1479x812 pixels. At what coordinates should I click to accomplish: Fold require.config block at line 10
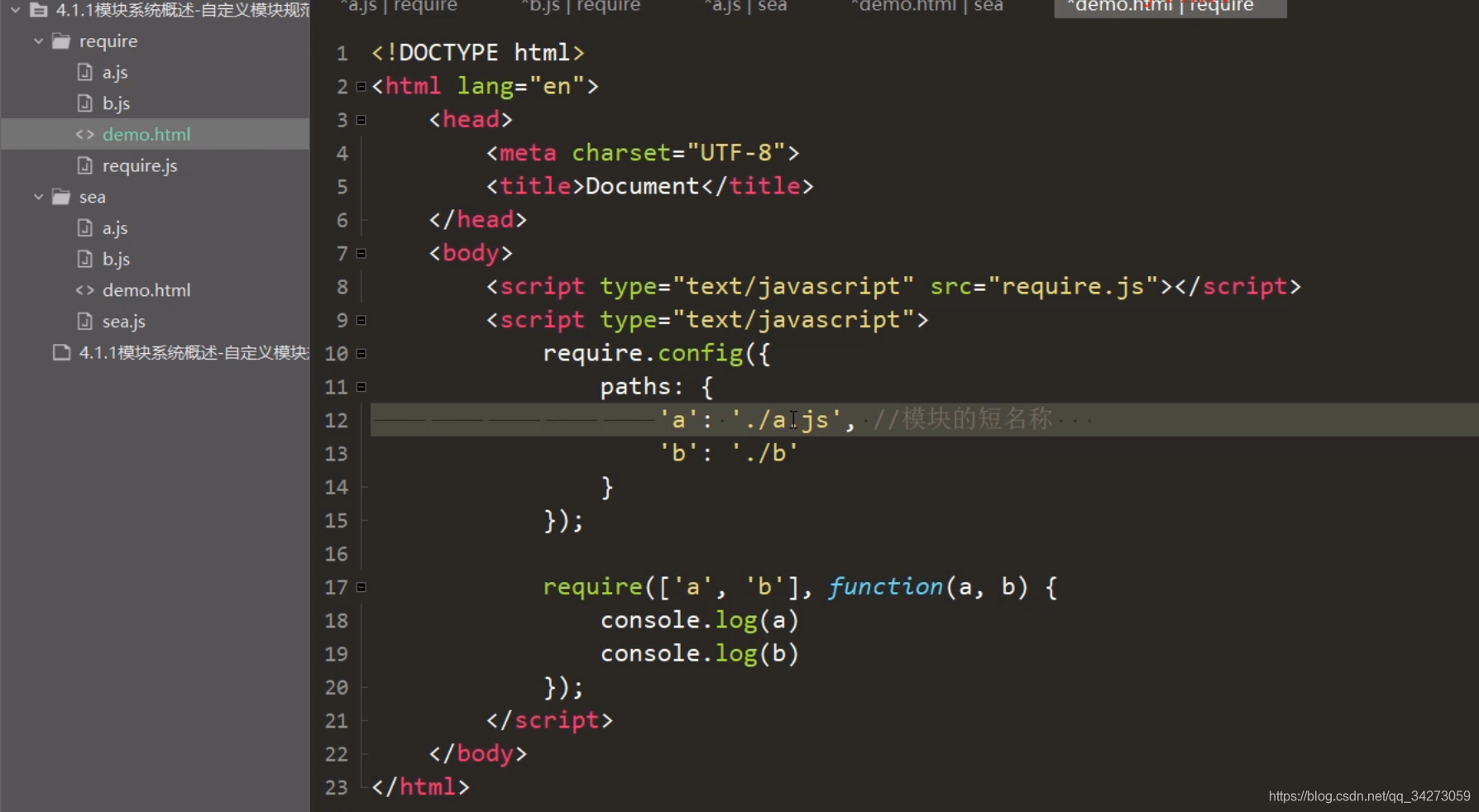pyautogui.click(x=361, y=353)
